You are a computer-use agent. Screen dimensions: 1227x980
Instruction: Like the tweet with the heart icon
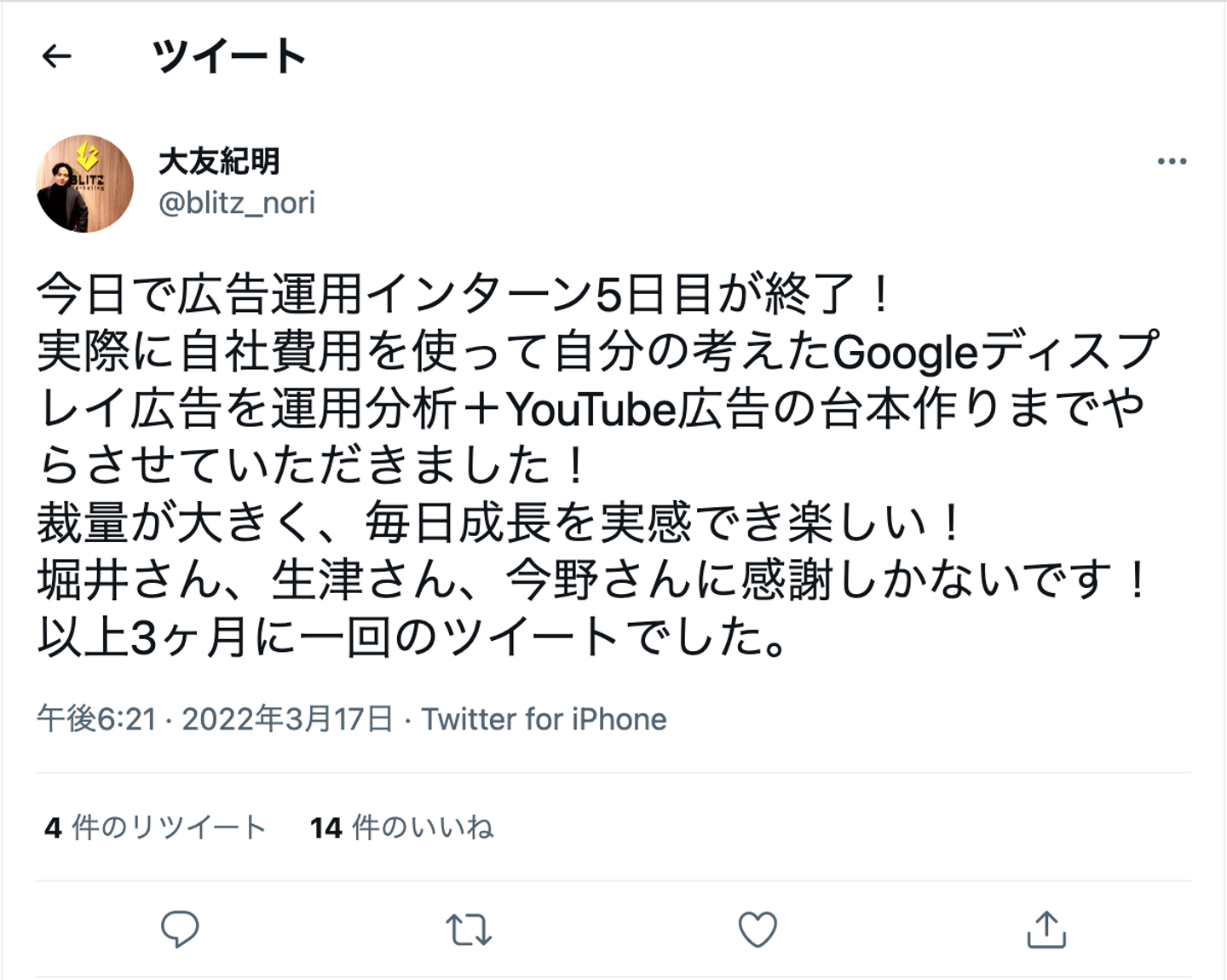point(758,930)
